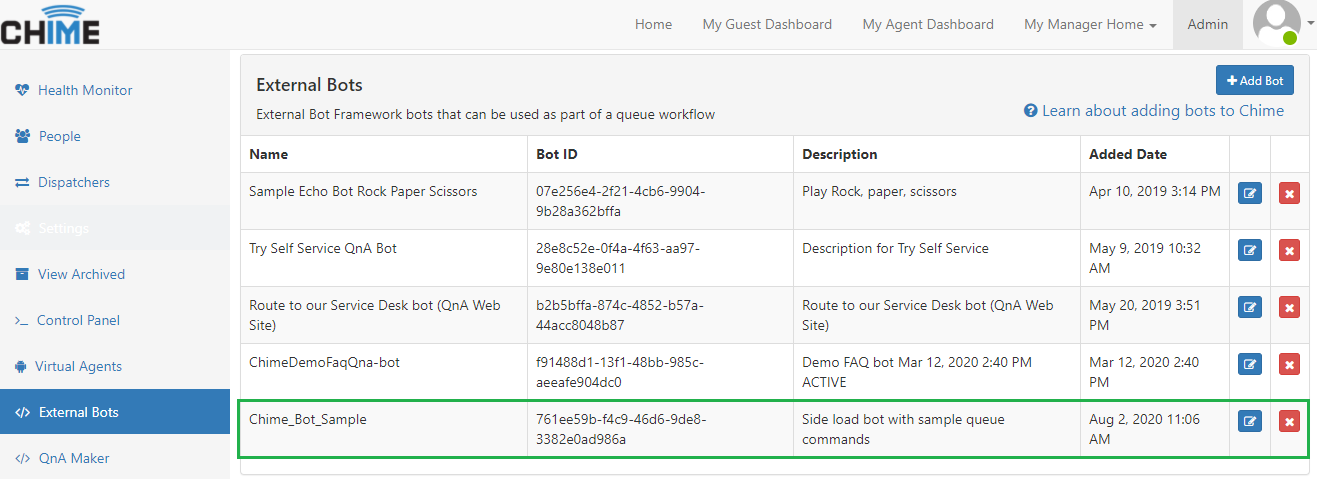The width and height of the screenshot is (1317, 479).
Task: Click the Apr 10, 2019 3:14 PM date
Action: coord(1155,191)
